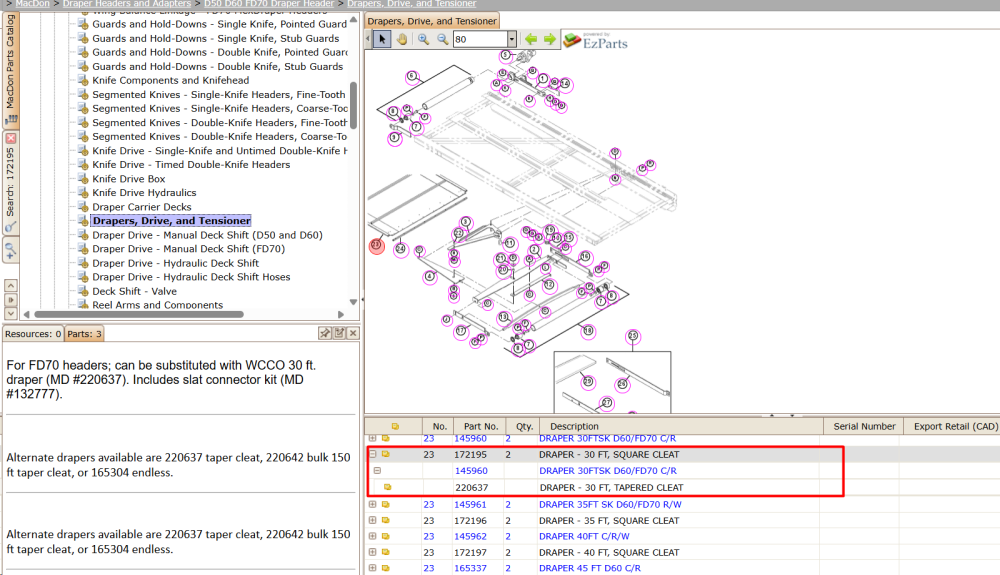The height and width of the screenshot is (575, 1000).
Task: Click the highlighted red callout 23 in diagram
Action: (376, 245)
